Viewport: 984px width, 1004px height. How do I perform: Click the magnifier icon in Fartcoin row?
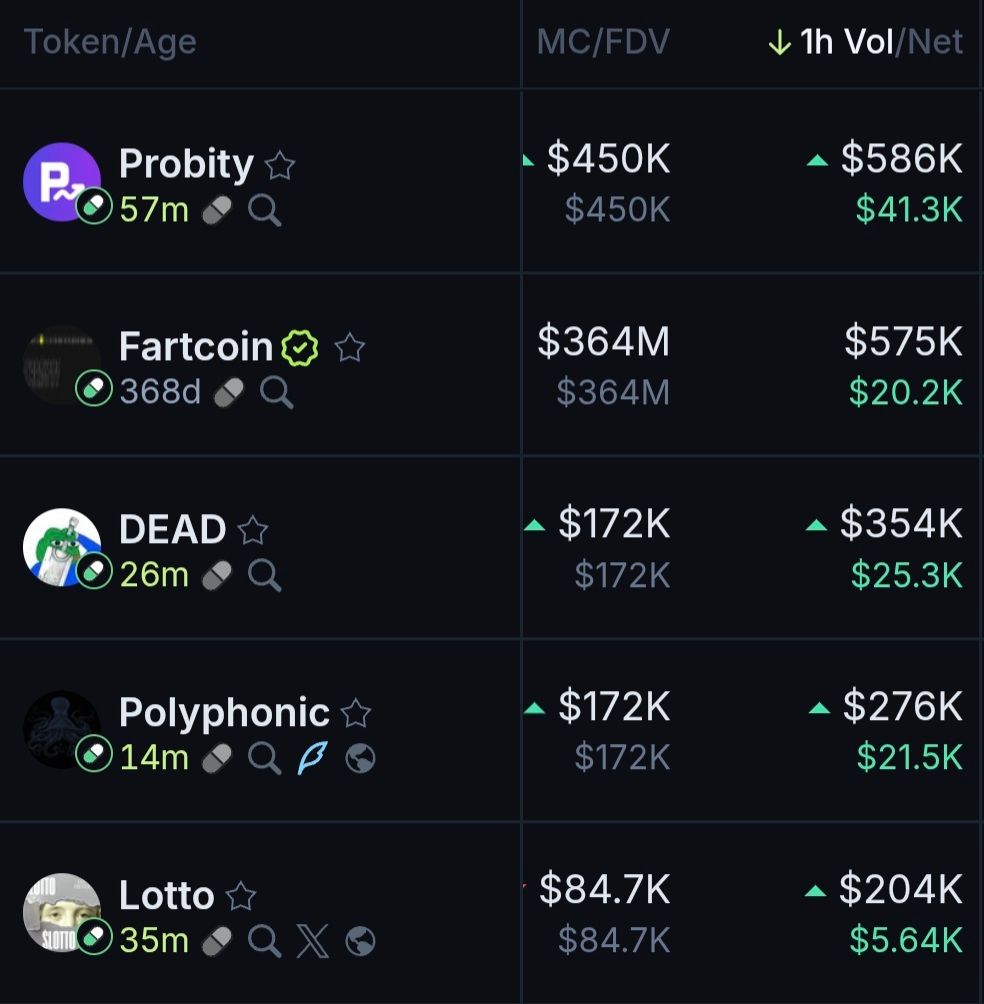(277, 392)
